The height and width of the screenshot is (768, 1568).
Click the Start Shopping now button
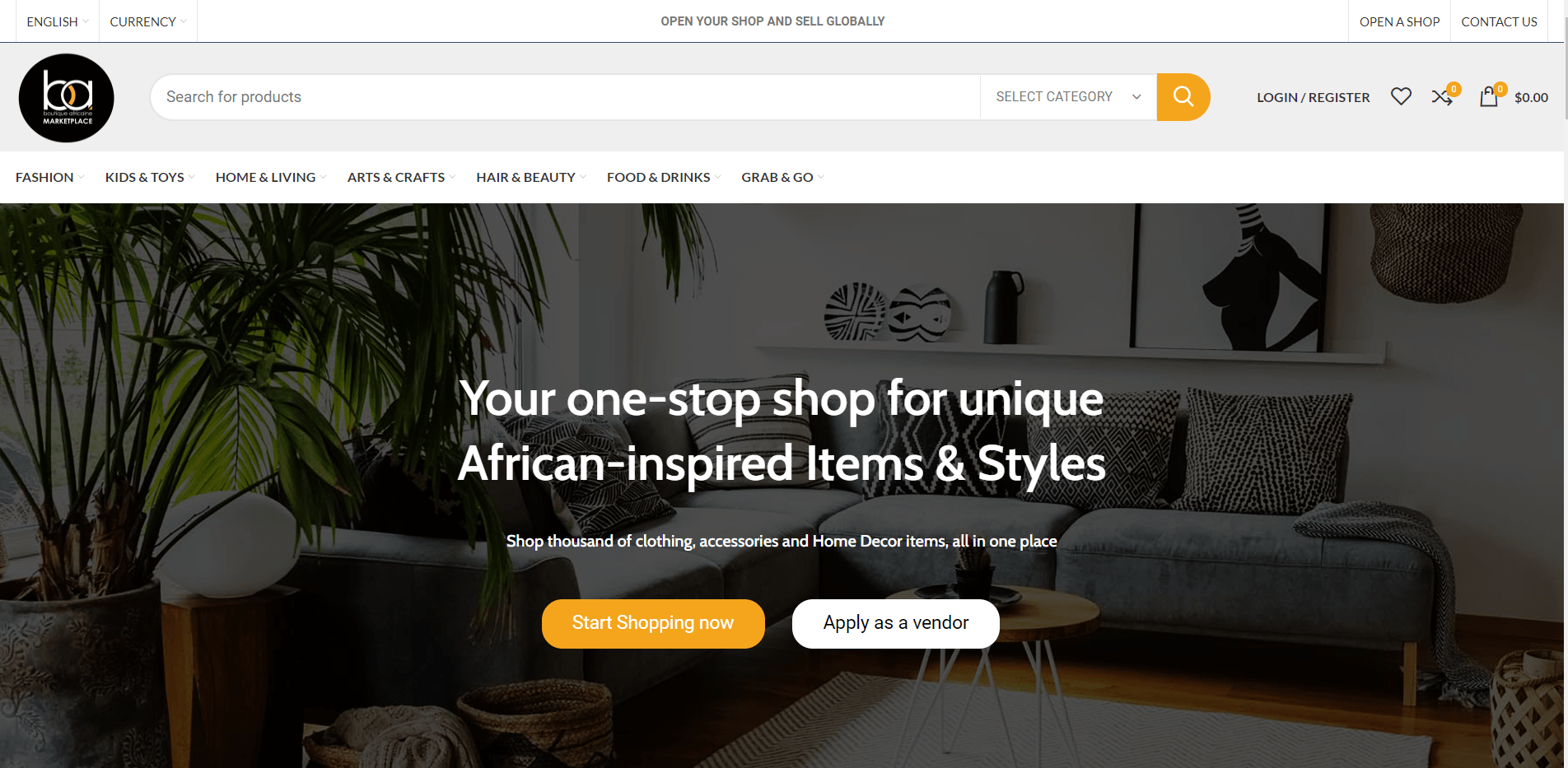coord(653,623)
